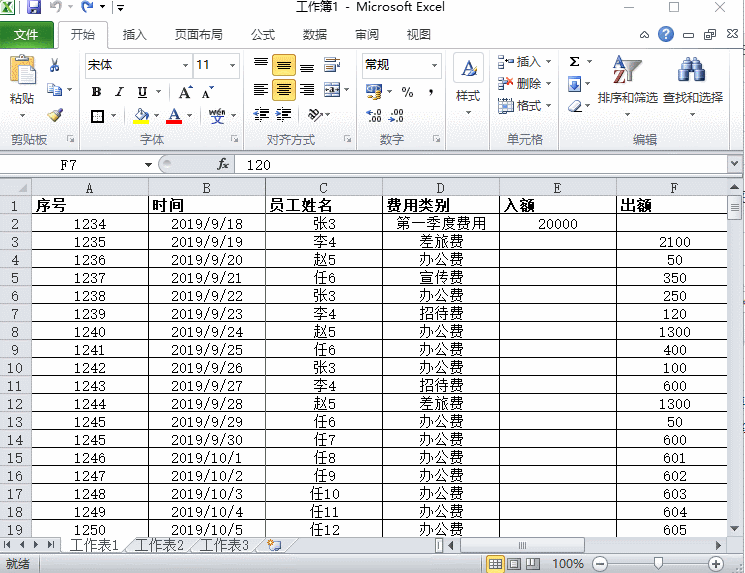Viewport: 745px width, 573px height.
Task: Apply percent style format
Action: click(x=407, y=92)
